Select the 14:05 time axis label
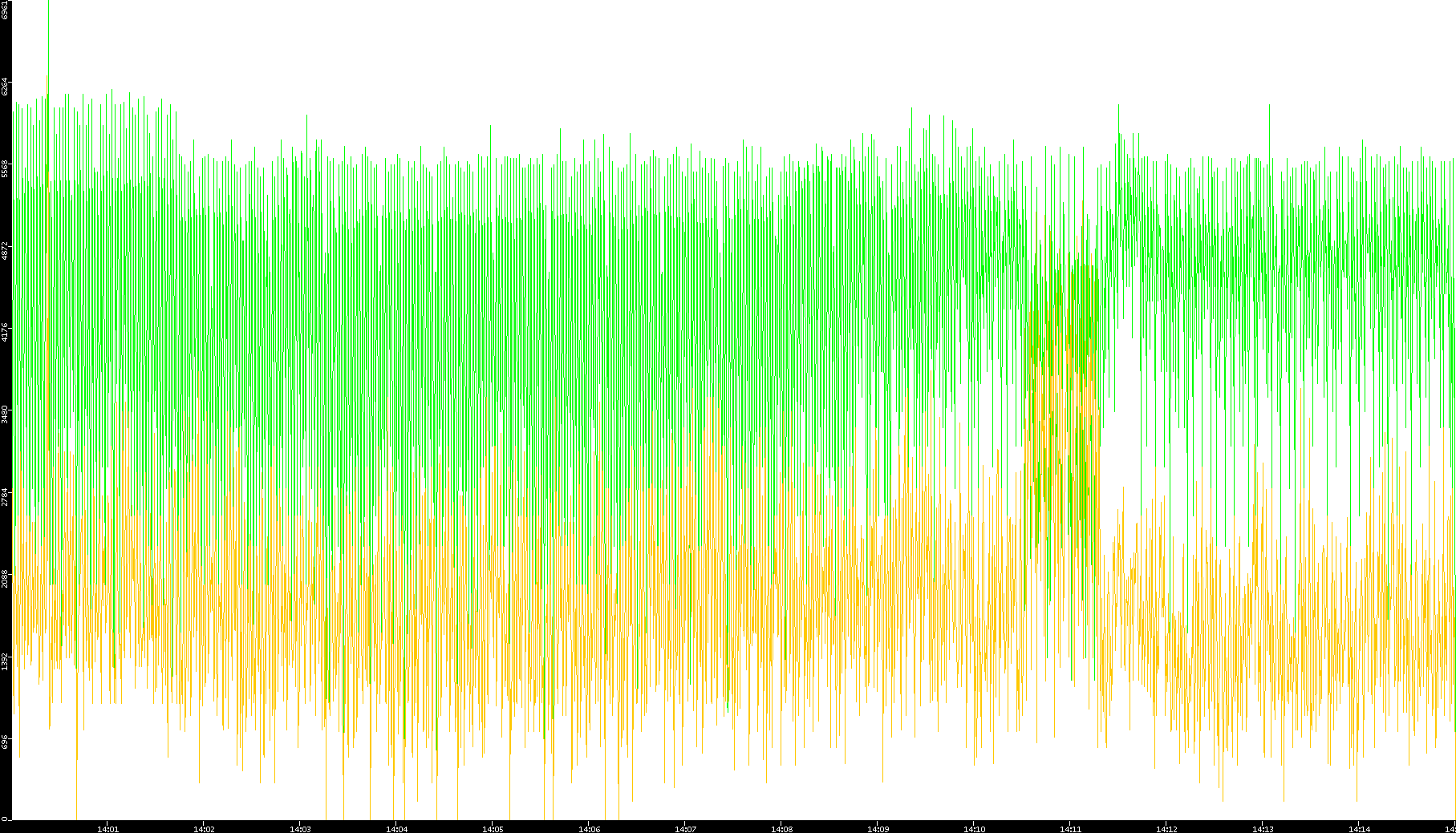This screenshot has height=833, width=1456. (x=493, y=828)
